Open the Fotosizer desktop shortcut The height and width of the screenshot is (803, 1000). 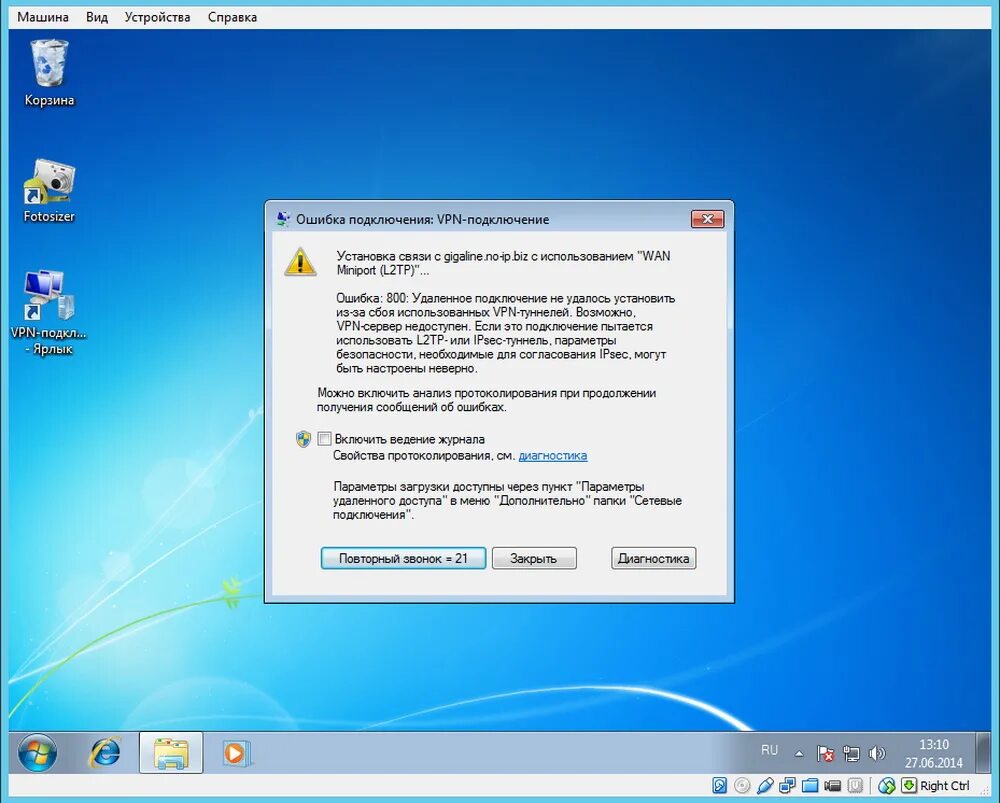(x=49, y=191)
